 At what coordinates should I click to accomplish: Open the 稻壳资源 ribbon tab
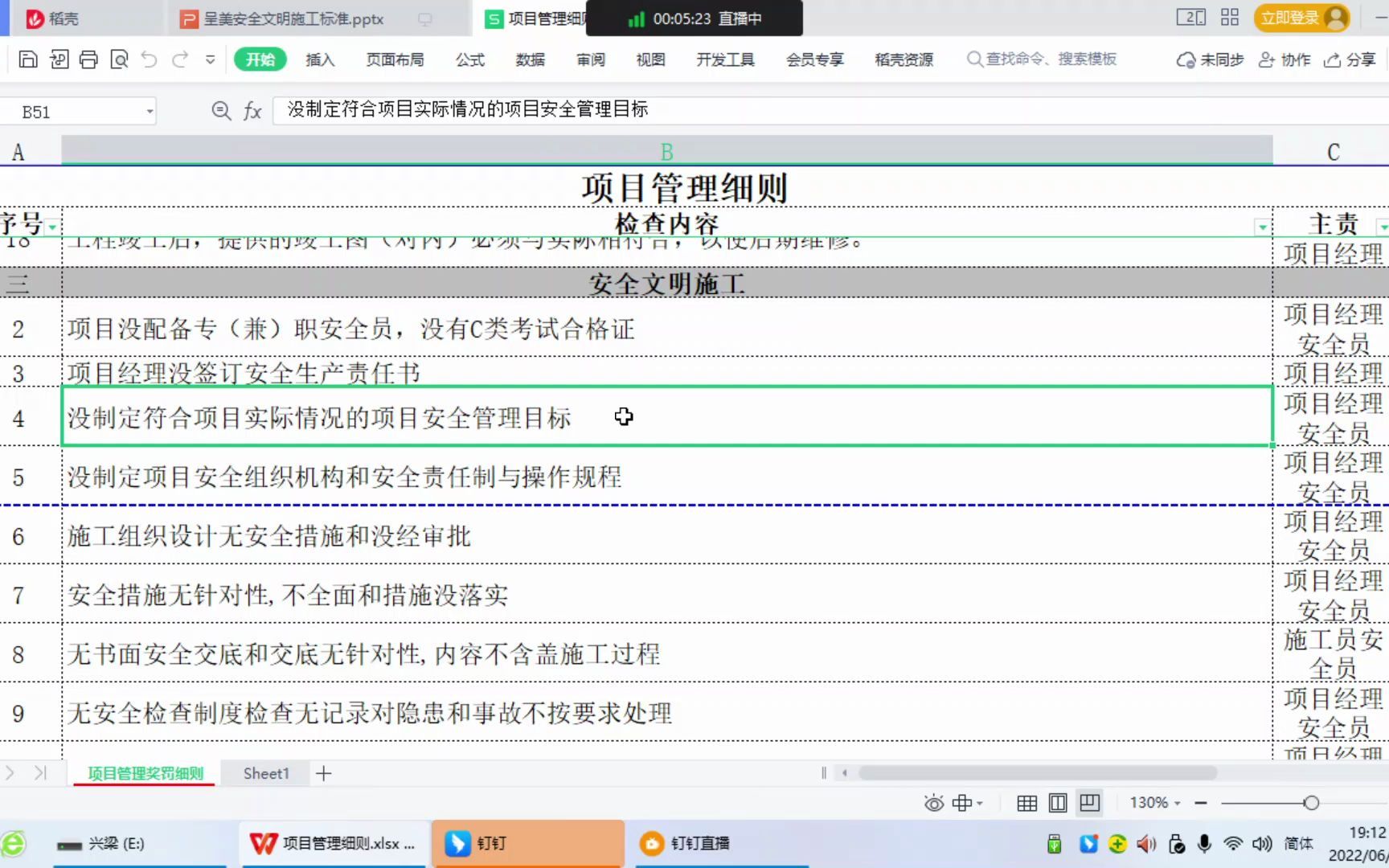(904, 59)
